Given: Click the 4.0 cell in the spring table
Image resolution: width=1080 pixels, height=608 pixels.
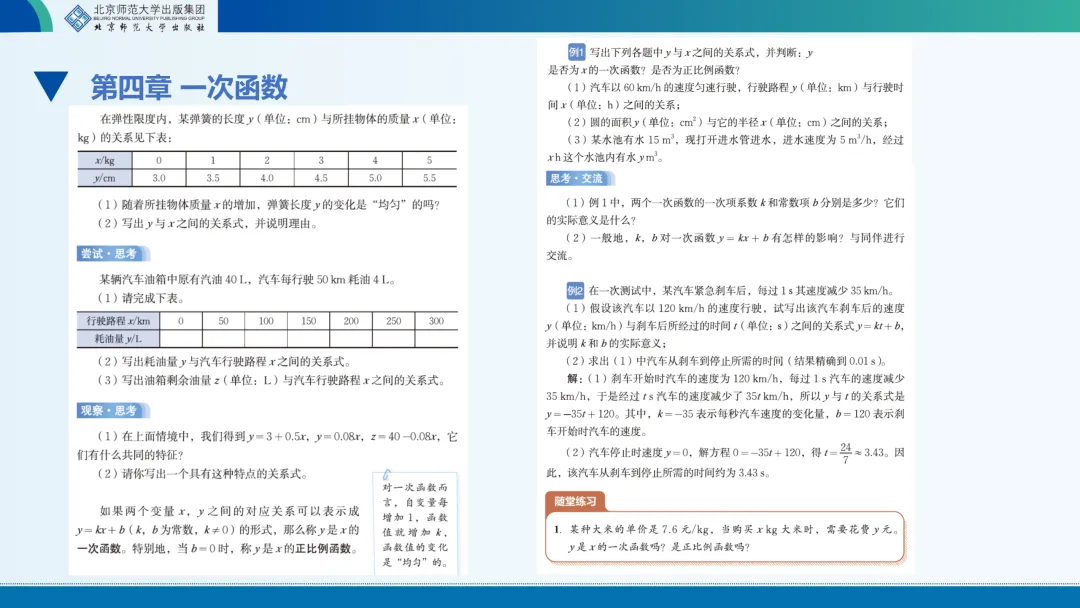Looking at the screenshot, I should [267, 178].
